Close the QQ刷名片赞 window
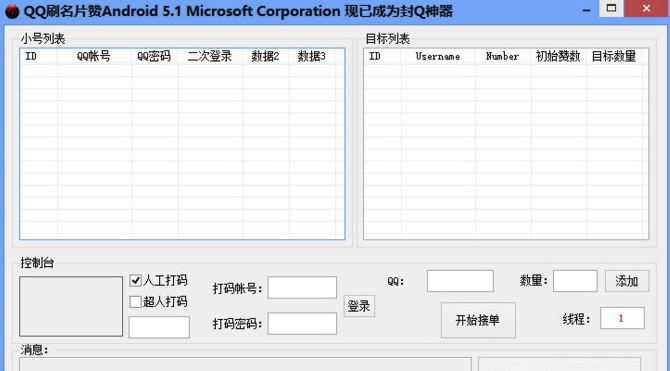Image resolution: width=670 pixels, height=371 pixels. (x=647, y=8)
